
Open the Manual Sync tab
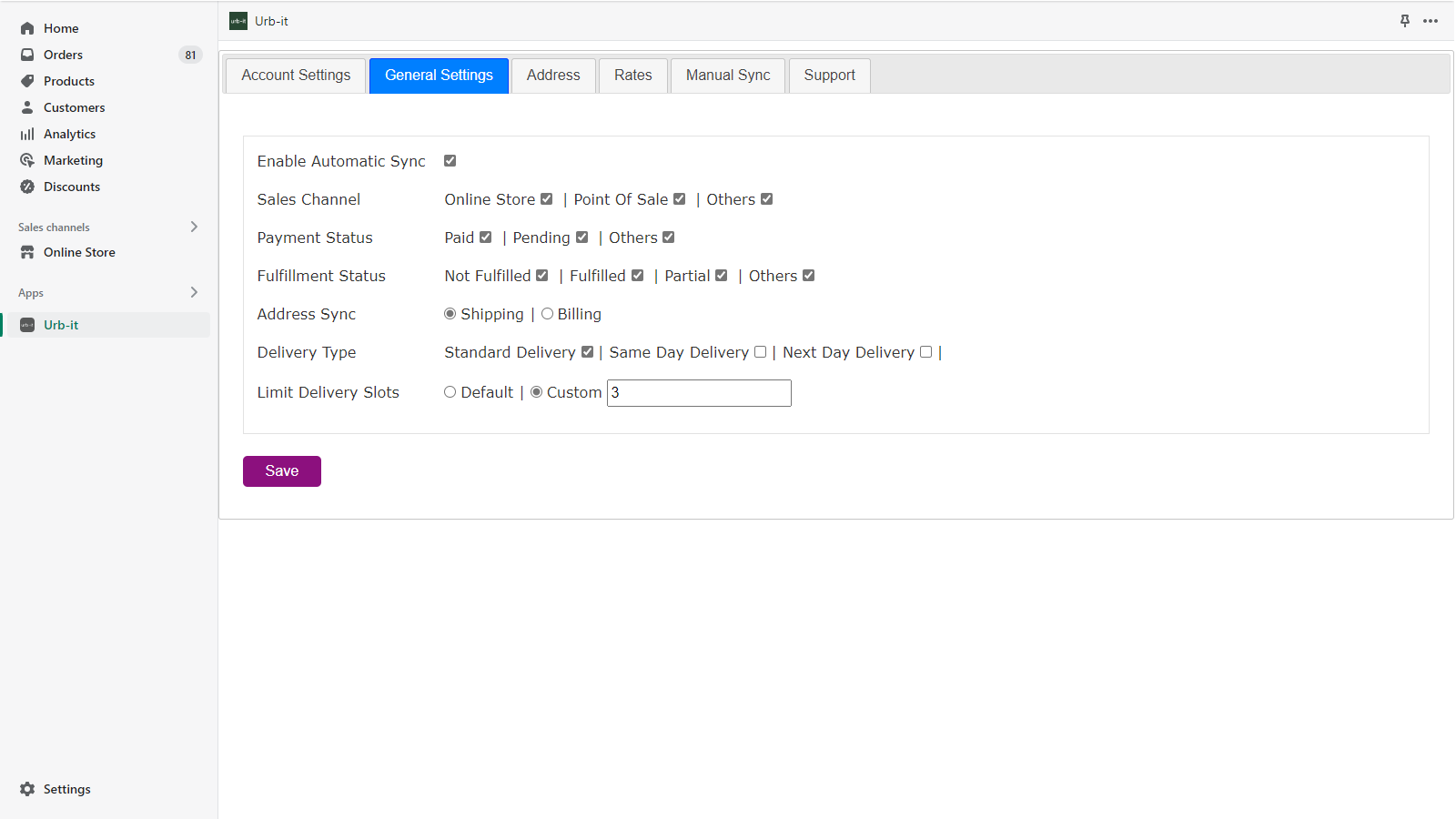point(727,76)
